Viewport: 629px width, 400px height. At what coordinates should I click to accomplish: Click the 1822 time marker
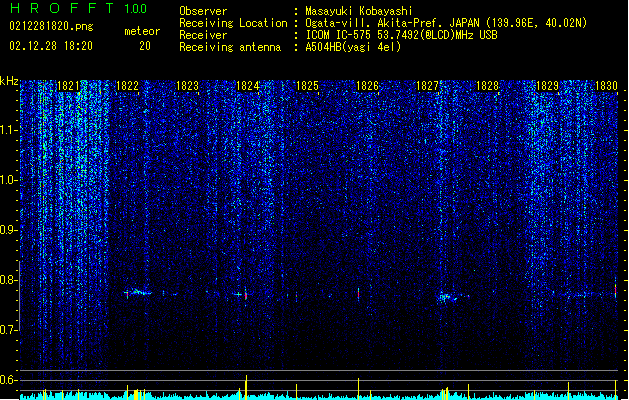pyautogui.click(x=127, y=86)
